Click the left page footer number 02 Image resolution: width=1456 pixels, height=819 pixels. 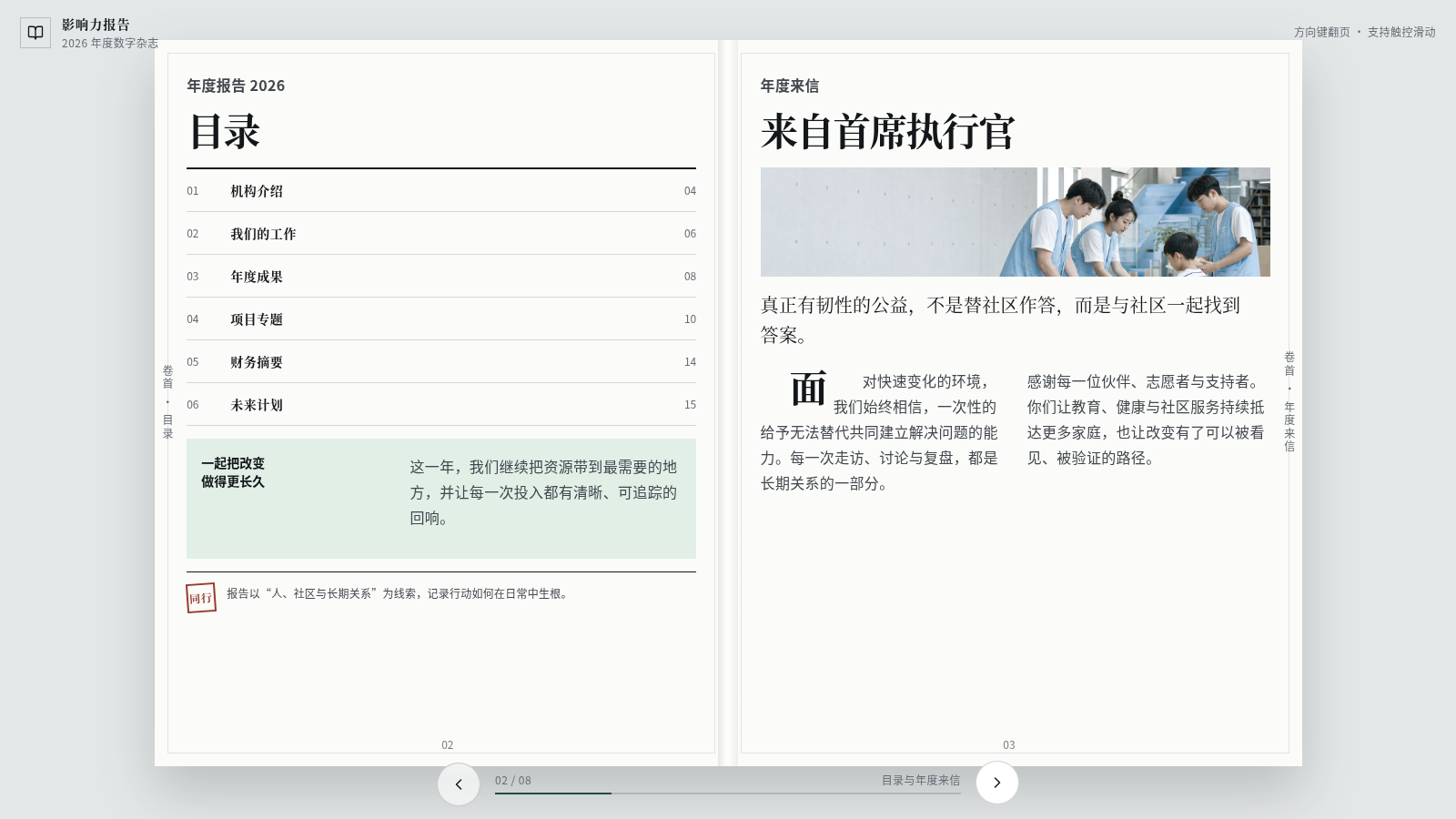tap(447, 745)
